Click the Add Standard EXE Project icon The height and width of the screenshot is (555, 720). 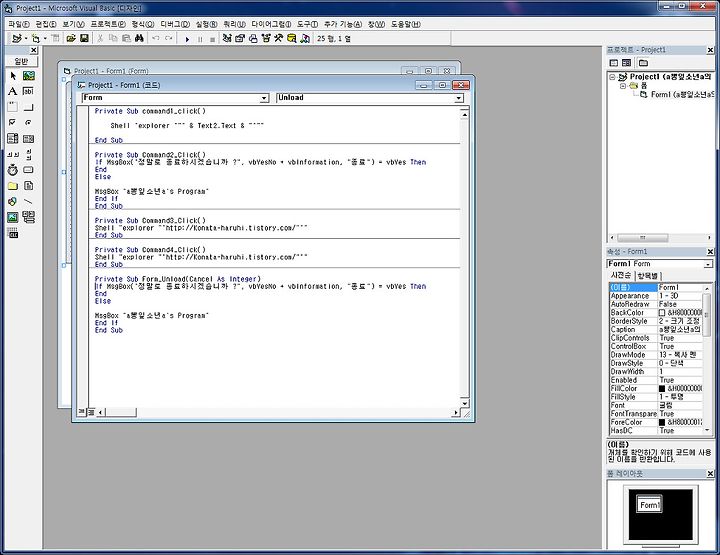[17, 39]
